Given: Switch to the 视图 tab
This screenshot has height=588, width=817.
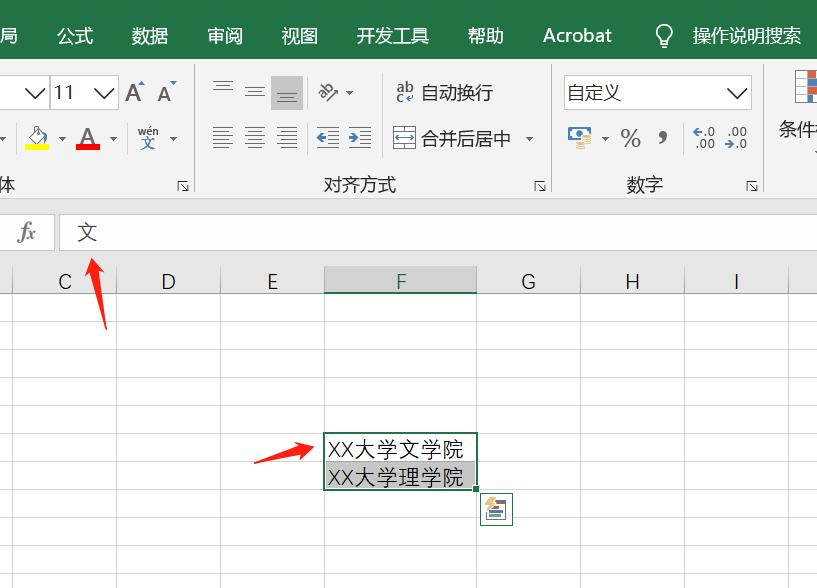Looking at the screenshot, I should [300, 36].
